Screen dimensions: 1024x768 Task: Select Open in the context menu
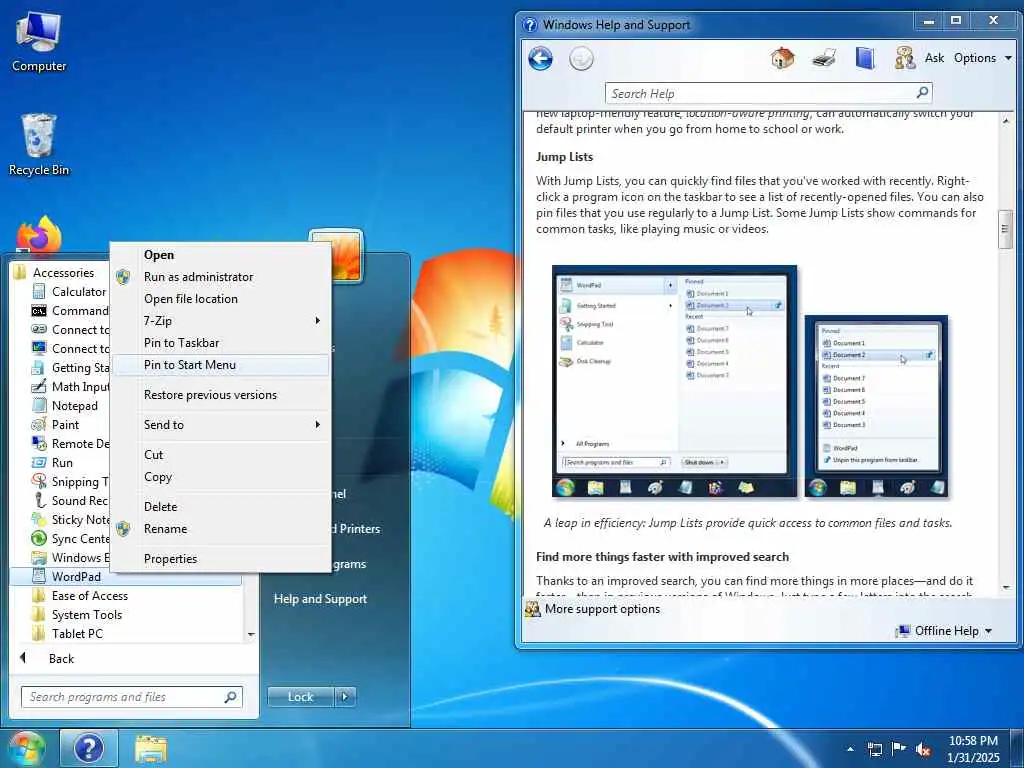(221, 255)
